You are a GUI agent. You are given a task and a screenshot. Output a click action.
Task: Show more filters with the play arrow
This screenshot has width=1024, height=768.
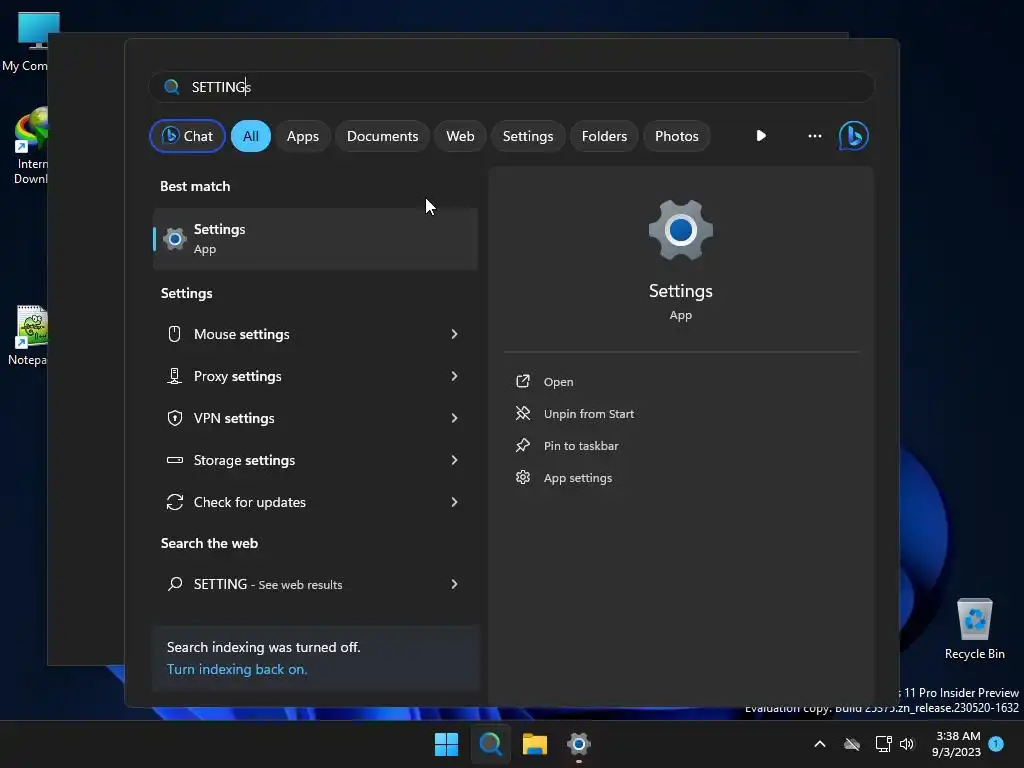pos(761,136)
